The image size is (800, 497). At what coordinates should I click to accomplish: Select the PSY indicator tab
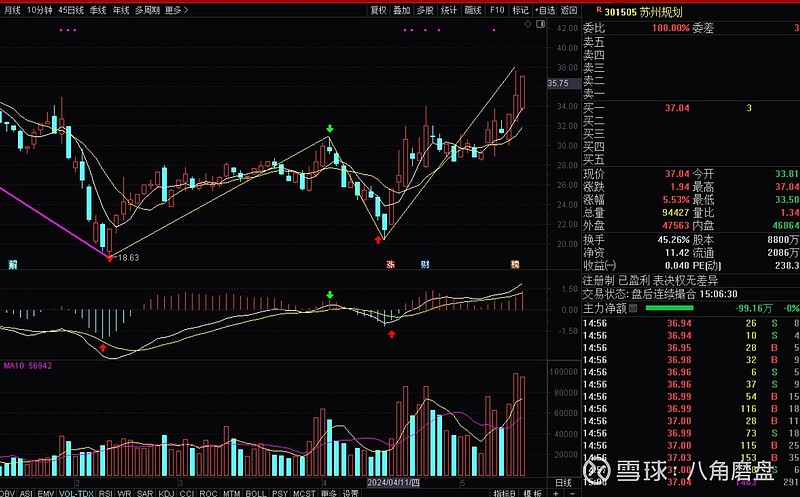tap(280, 493)
